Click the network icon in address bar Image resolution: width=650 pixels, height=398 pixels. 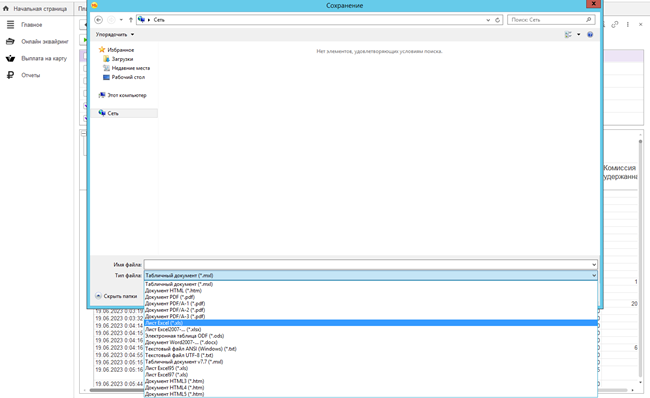click(x=141, y=19)
